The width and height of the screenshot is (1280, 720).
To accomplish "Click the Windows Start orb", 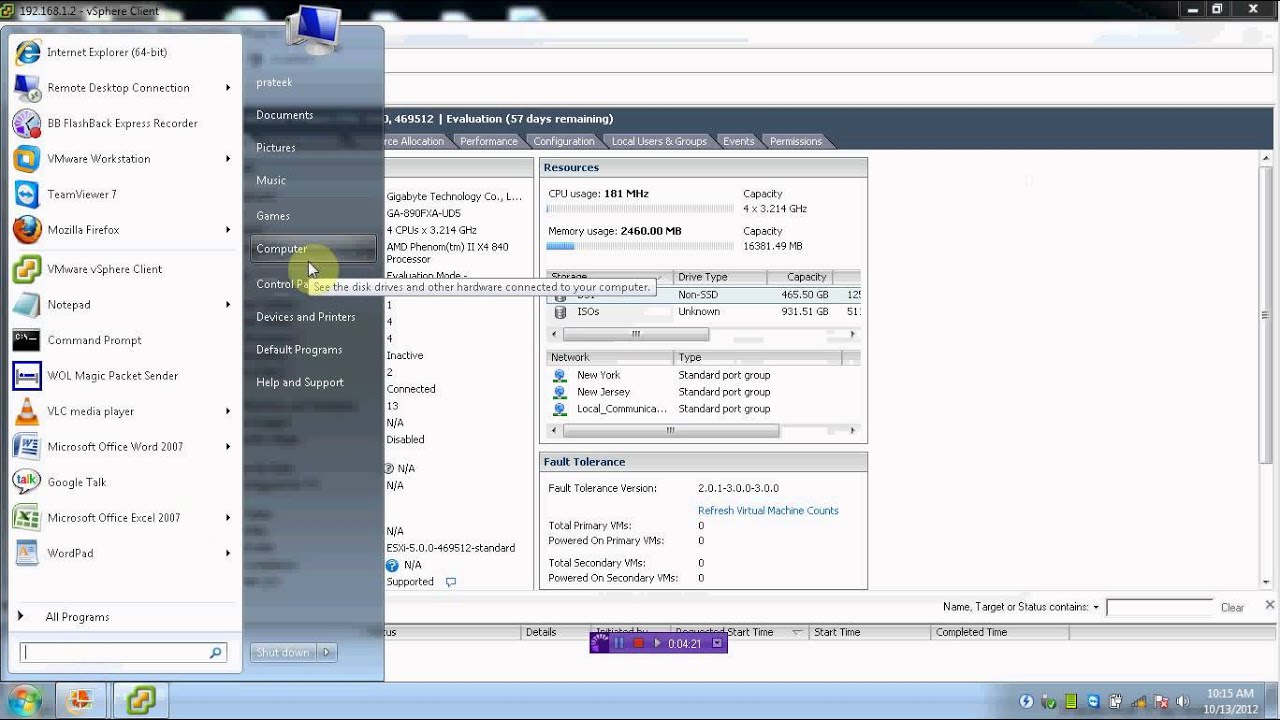I will point(23,701).
